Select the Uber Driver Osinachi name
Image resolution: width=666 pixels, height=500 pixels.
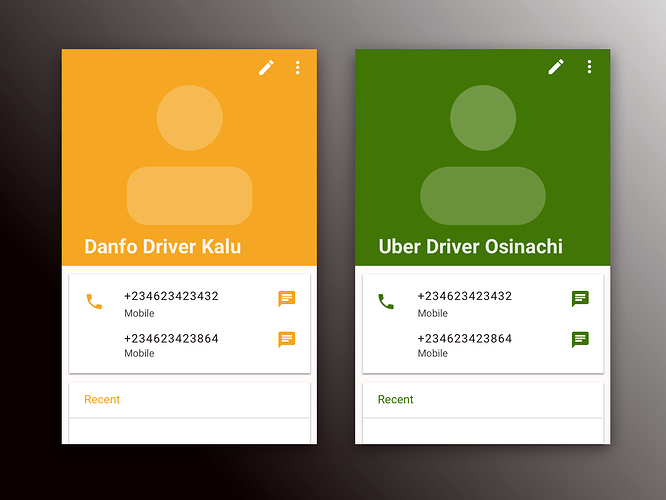(471, 246)
